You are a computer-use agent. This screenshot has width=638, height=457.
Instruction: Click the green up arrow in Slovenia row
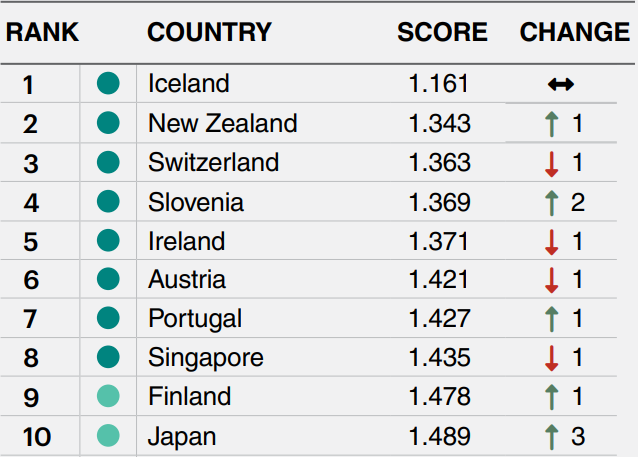click(551, 203)
